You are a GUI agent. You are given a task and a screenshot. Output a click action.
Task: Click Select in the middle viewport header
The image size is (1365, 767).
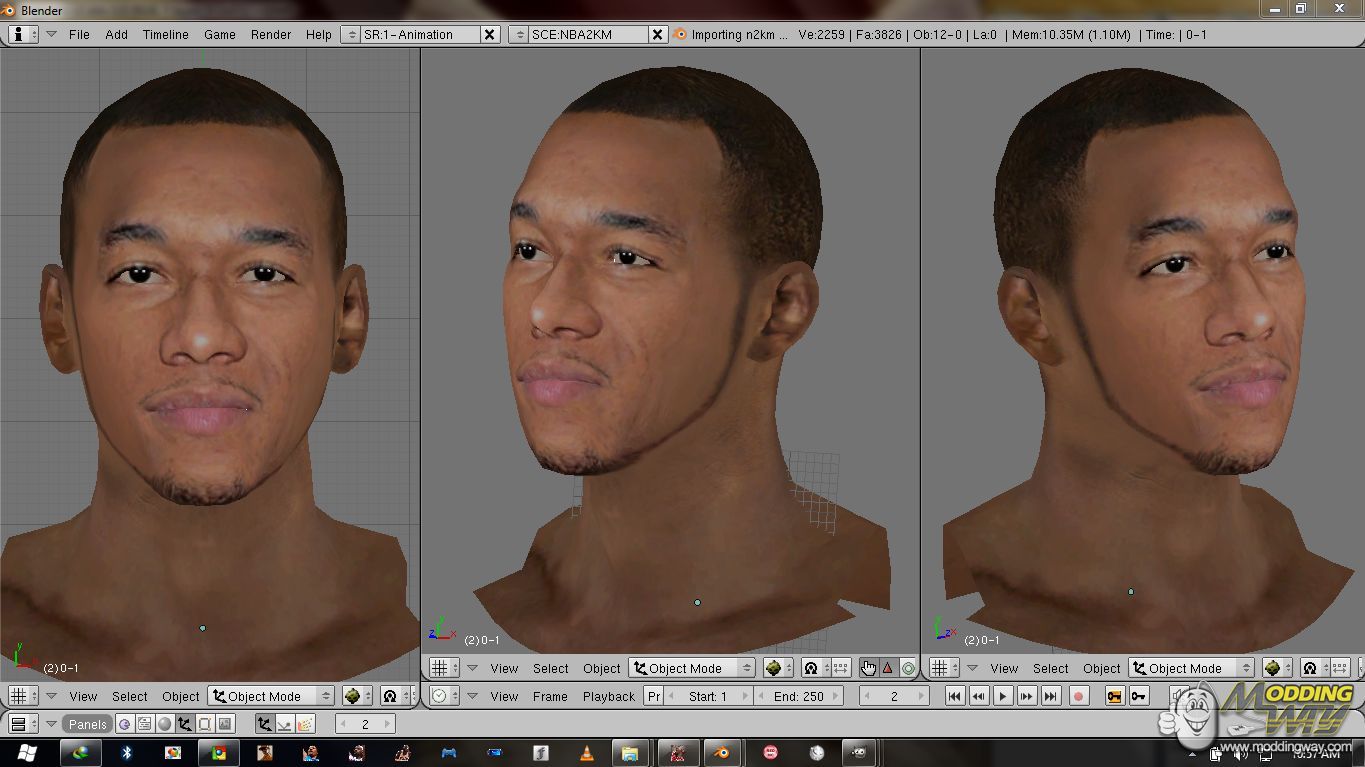coord(550,668)
